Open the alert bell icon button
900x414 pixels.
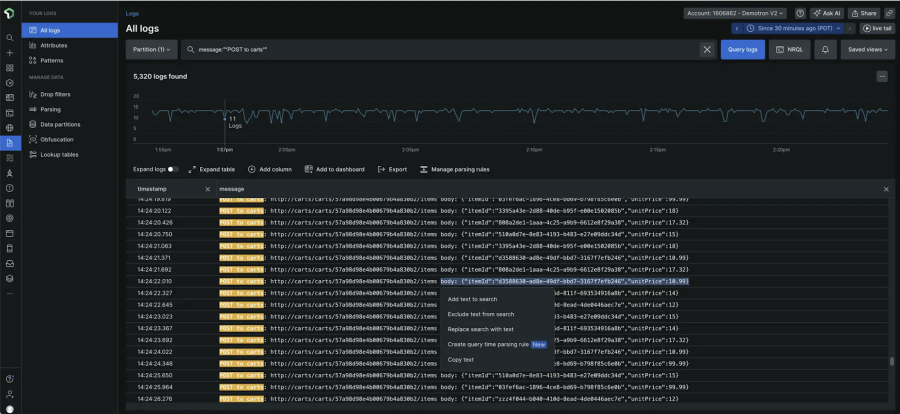coord(825,50)
